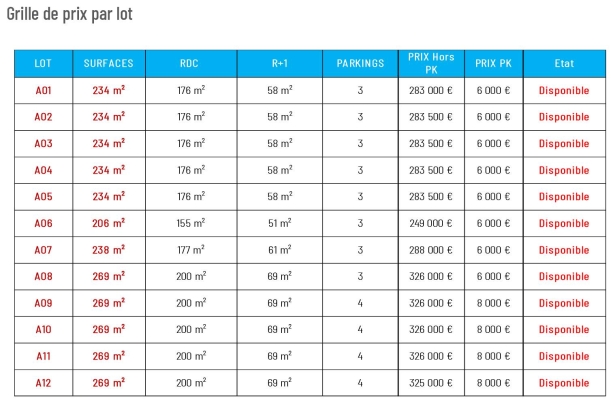Image resolution: width=611 pixels, height=401 pixels.
Task: Select lot A12 cell
Action: (x=43, y=383)
